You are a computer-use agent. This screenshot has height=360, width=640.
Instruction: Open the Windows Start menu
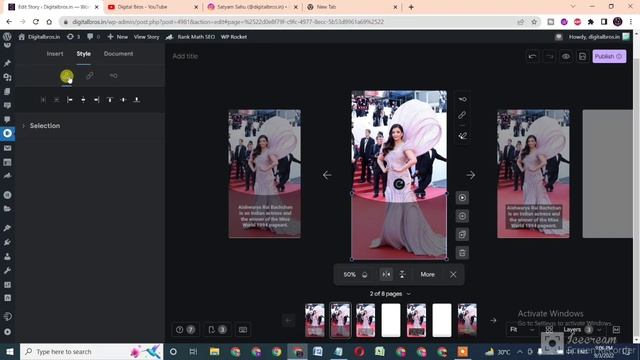pos(10,351)
